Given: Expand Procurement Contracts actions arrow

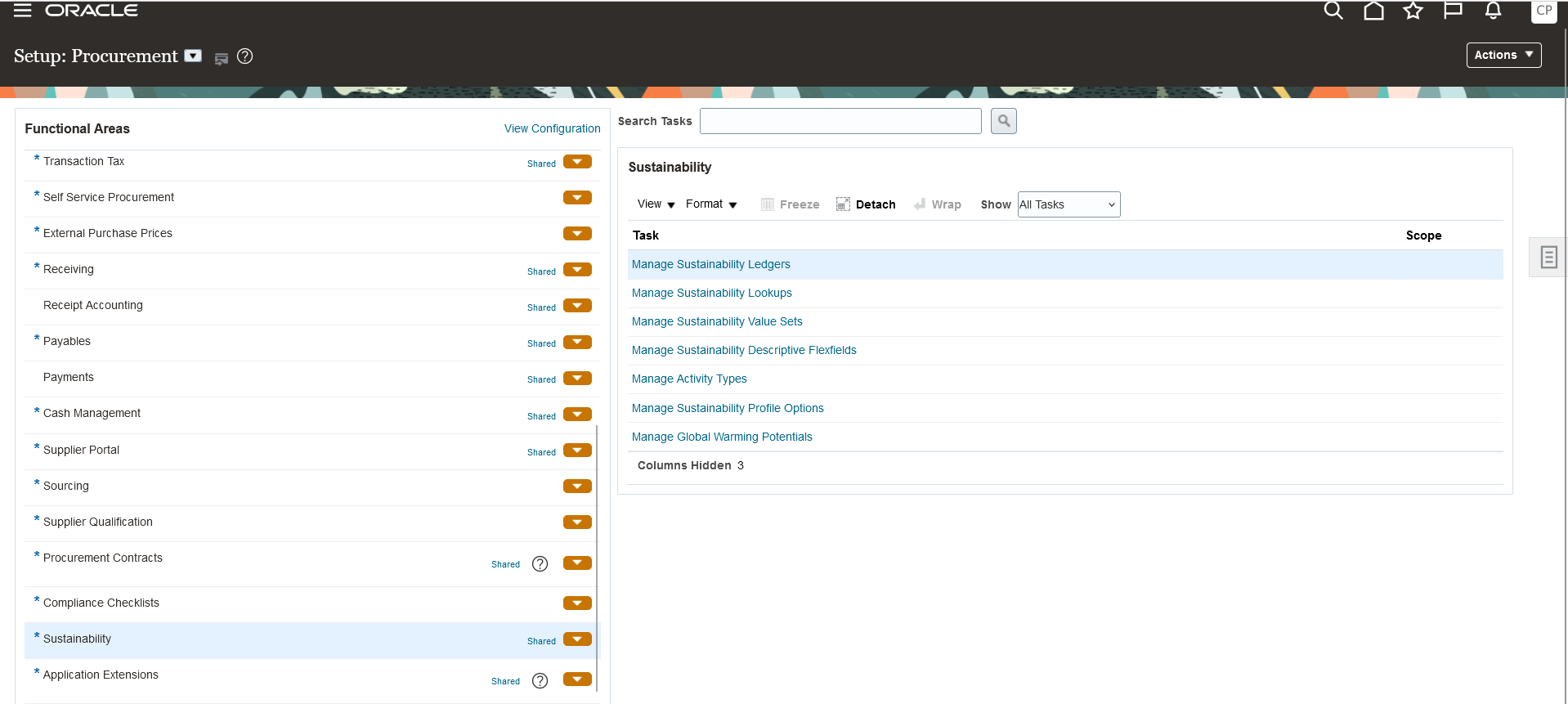Looking at the screenshot, I should 577,563.
